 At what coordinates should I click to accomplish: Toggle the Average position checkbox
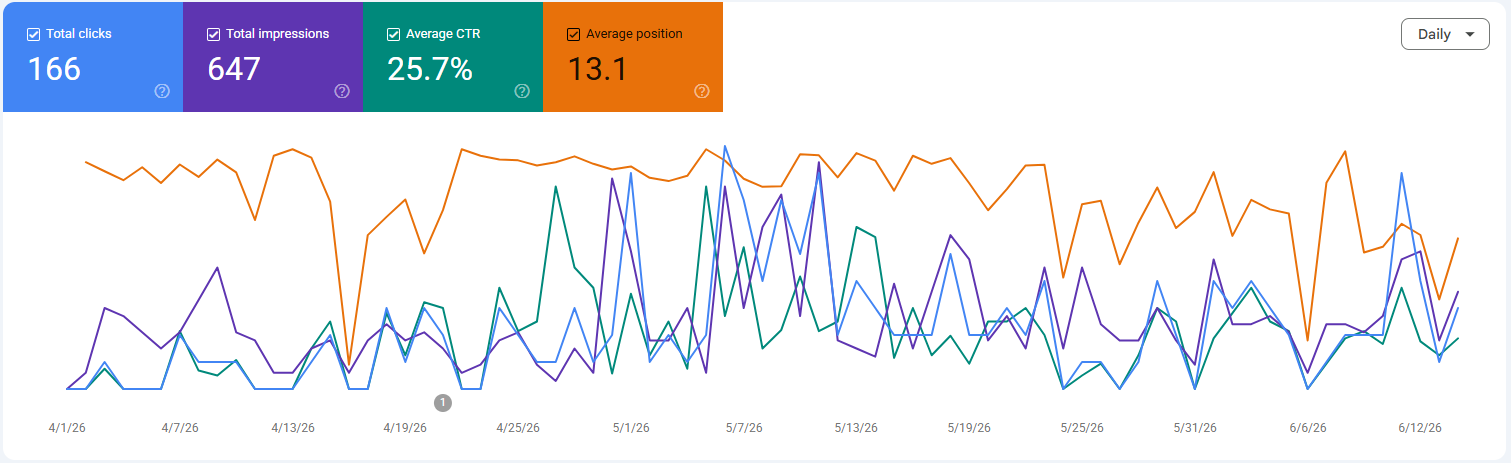[x=573, y=34]
